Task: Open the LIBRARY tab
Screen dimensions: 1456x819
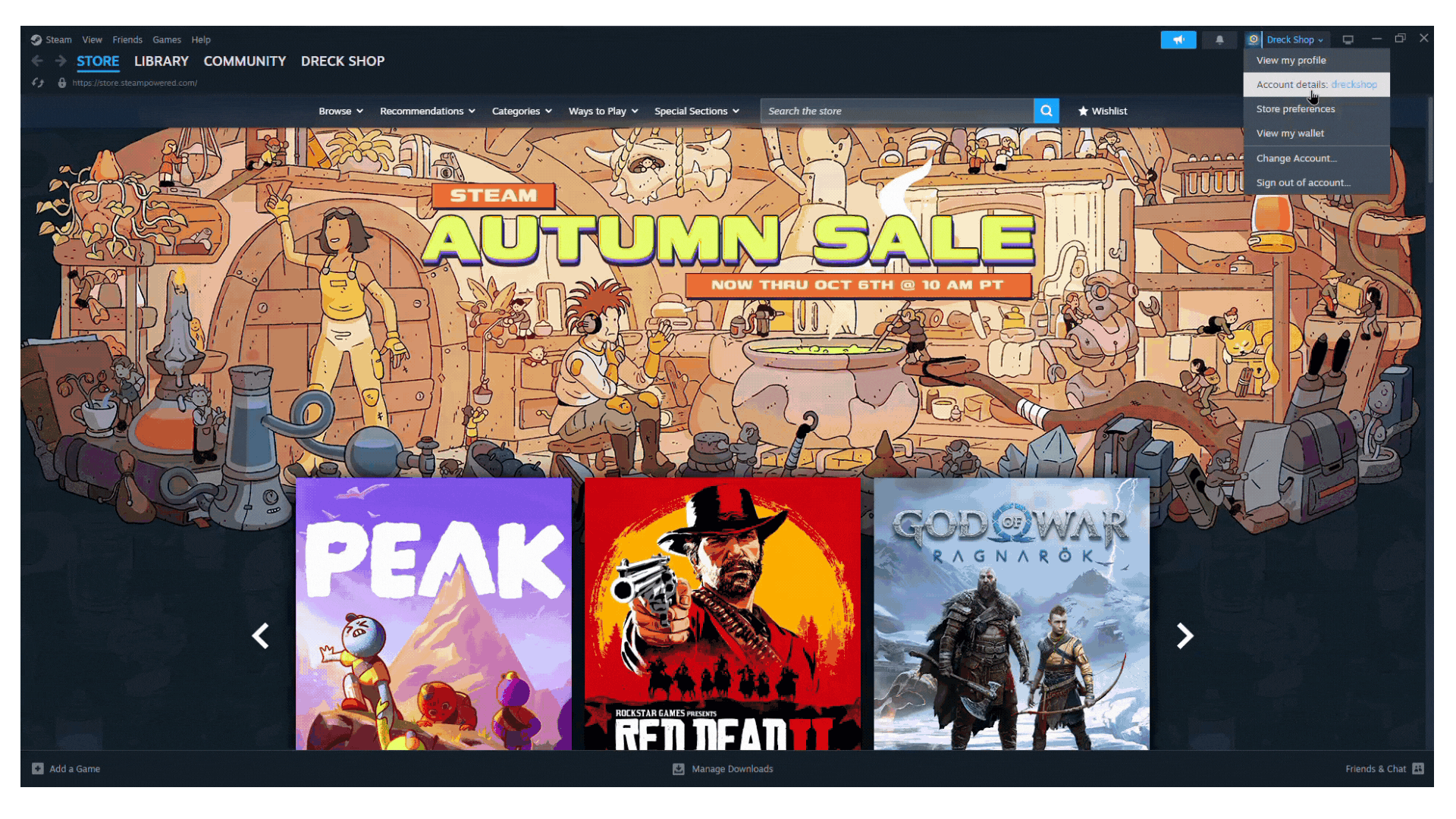Action: tap(161, 61)
